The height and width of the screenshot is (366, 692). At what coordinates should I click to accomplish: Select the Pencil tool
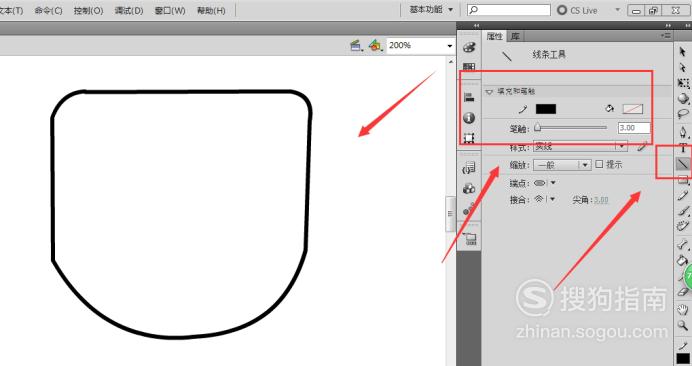point(683,195)
